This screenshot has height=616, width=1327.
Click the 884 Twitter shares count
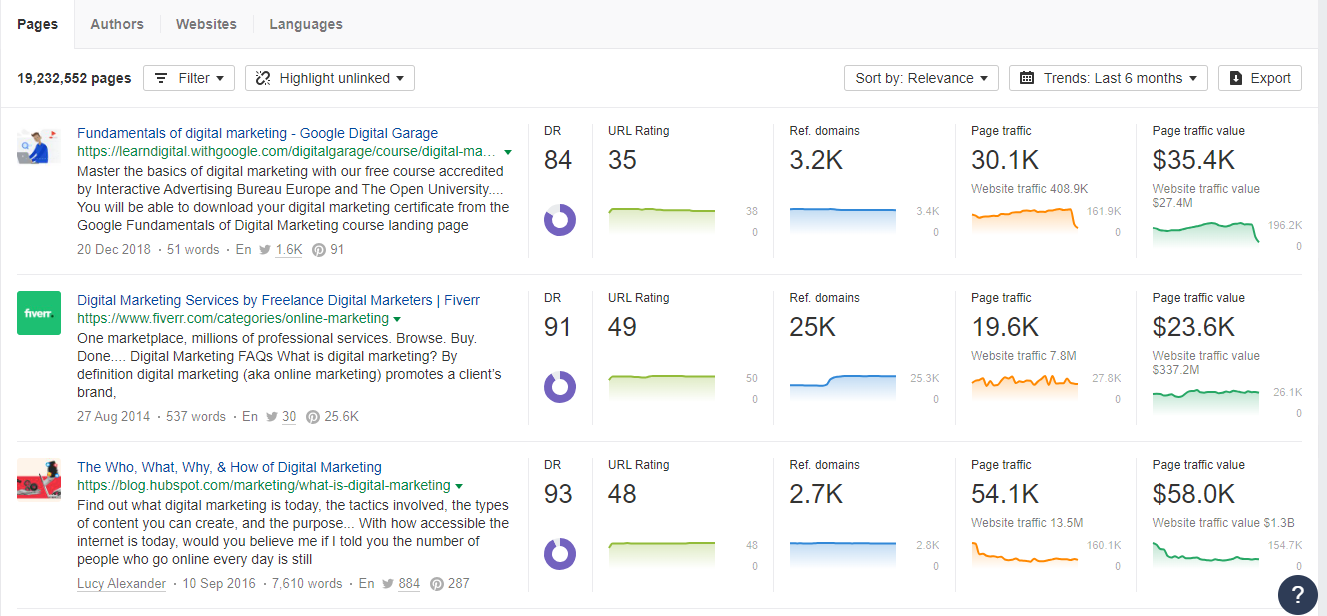point(409,584)
